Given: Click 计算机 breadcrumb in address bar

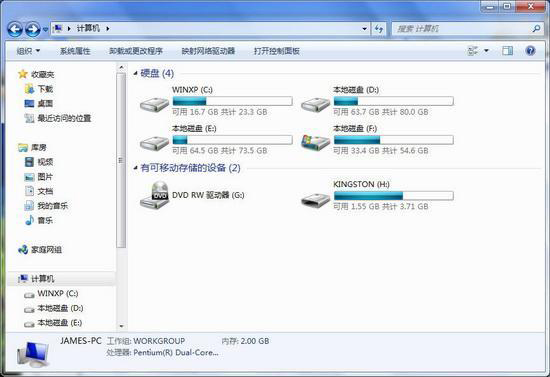Looking at the screenshot, I should [x=88, y=28].
